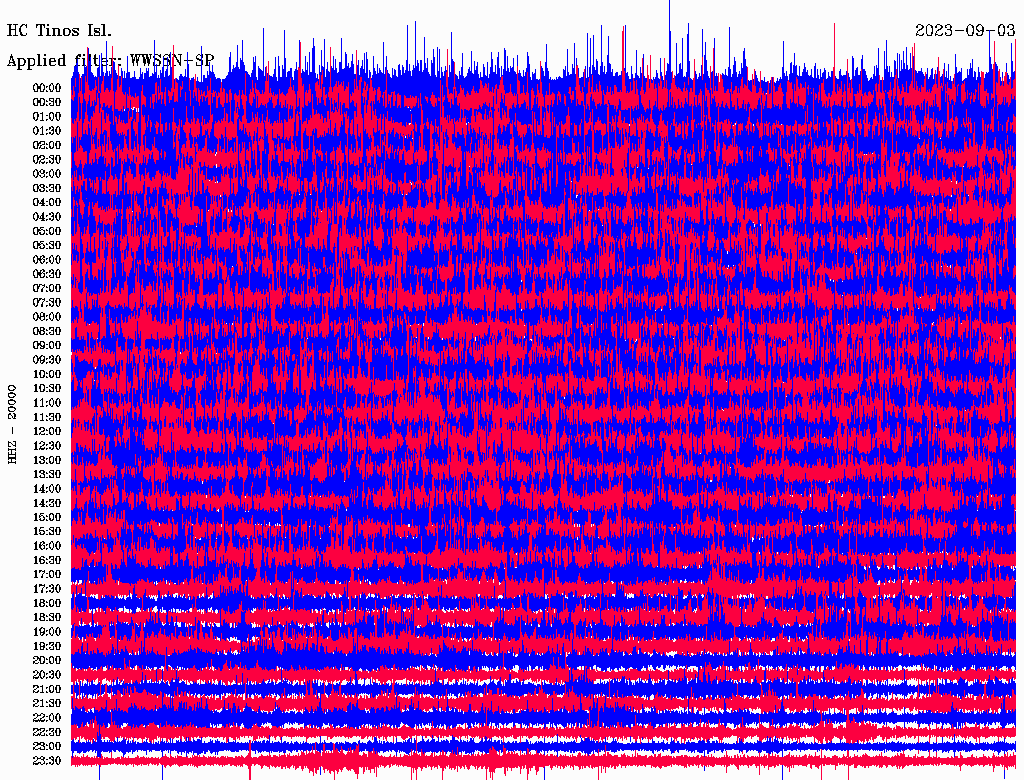Select the 21:30 time row label

pos(47,704)
